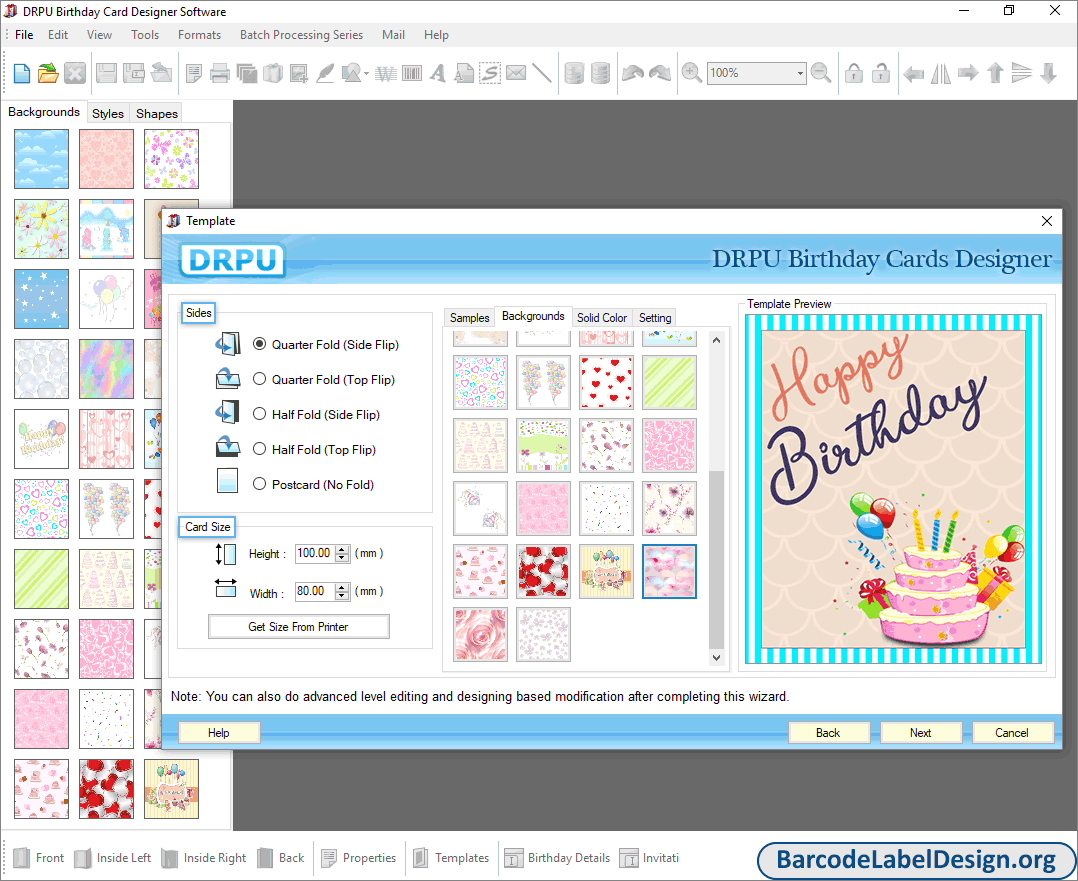Click the Save toolbar icon
Viewport: 1078px width, 881px height.
pyautogui.click(x=106, y=73)
